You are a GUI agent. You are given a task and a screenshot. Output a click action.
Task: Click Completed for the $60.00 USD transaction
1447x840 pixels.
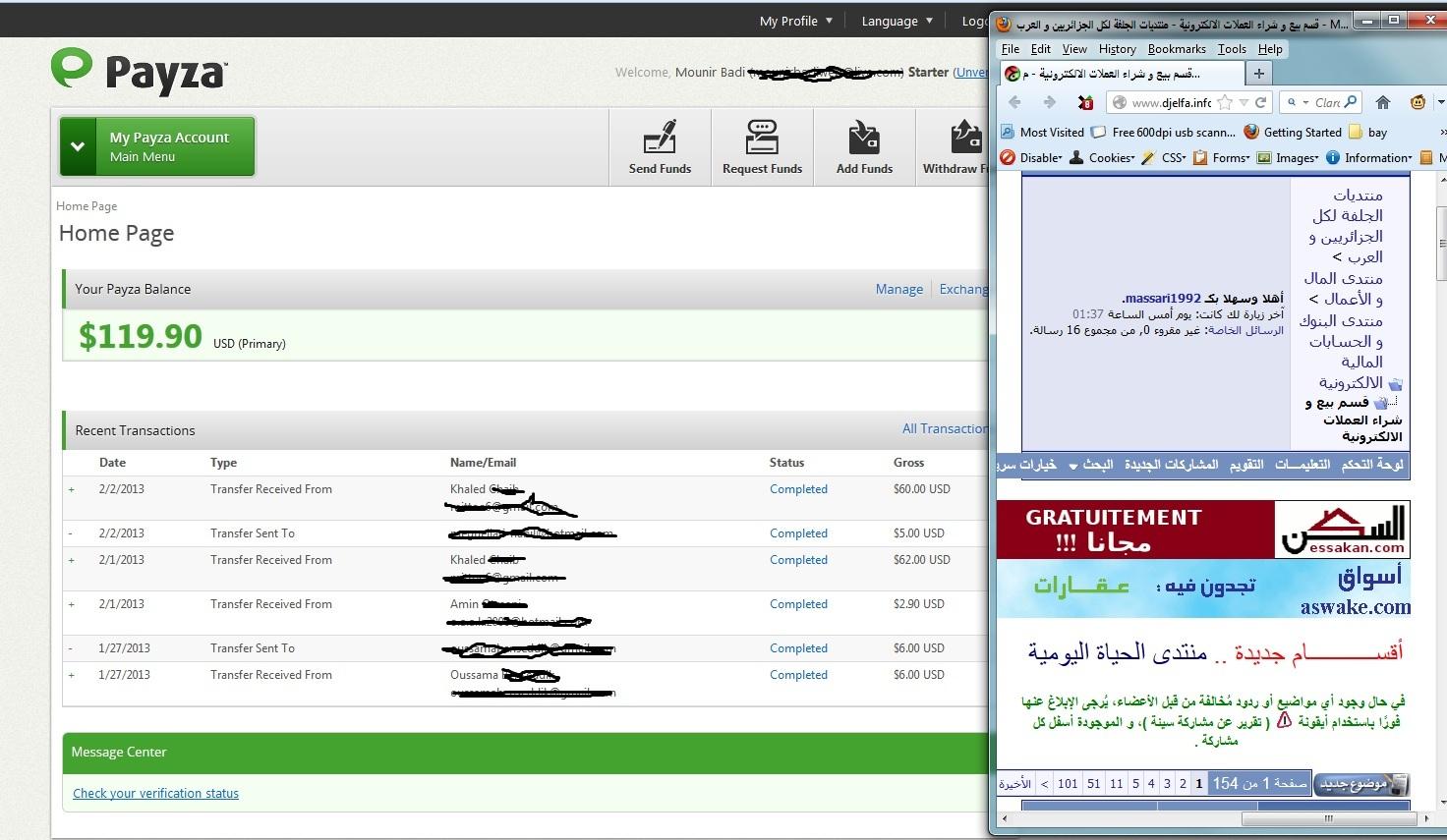[x=798, y=488]
